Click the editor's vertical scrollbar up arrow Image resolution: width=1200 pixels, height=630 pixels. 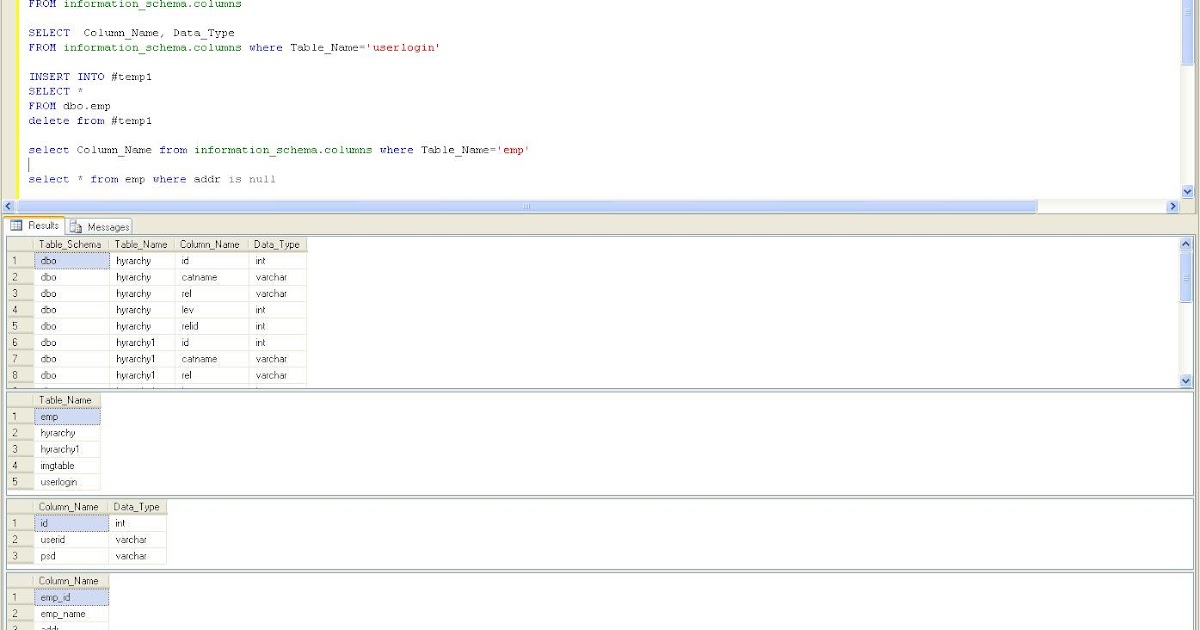tap(1188, 5)
